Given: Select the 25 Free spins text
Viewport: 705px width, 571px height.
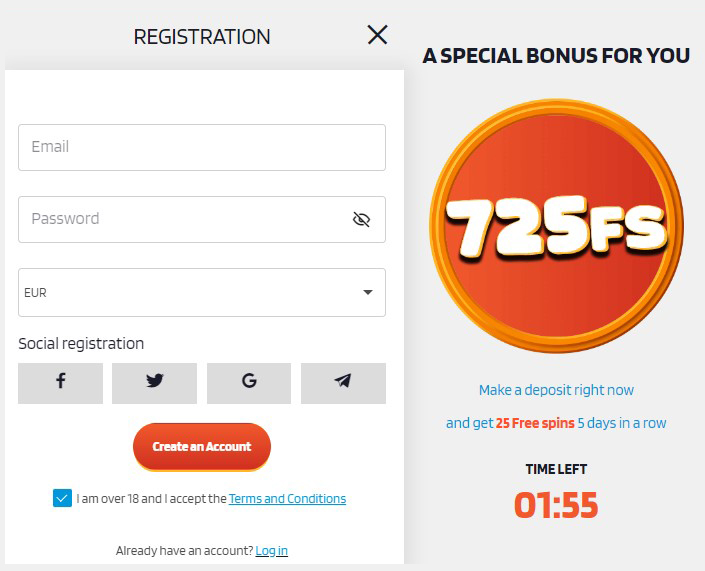Looking at the screenshot, I should (x=535, y=423).
